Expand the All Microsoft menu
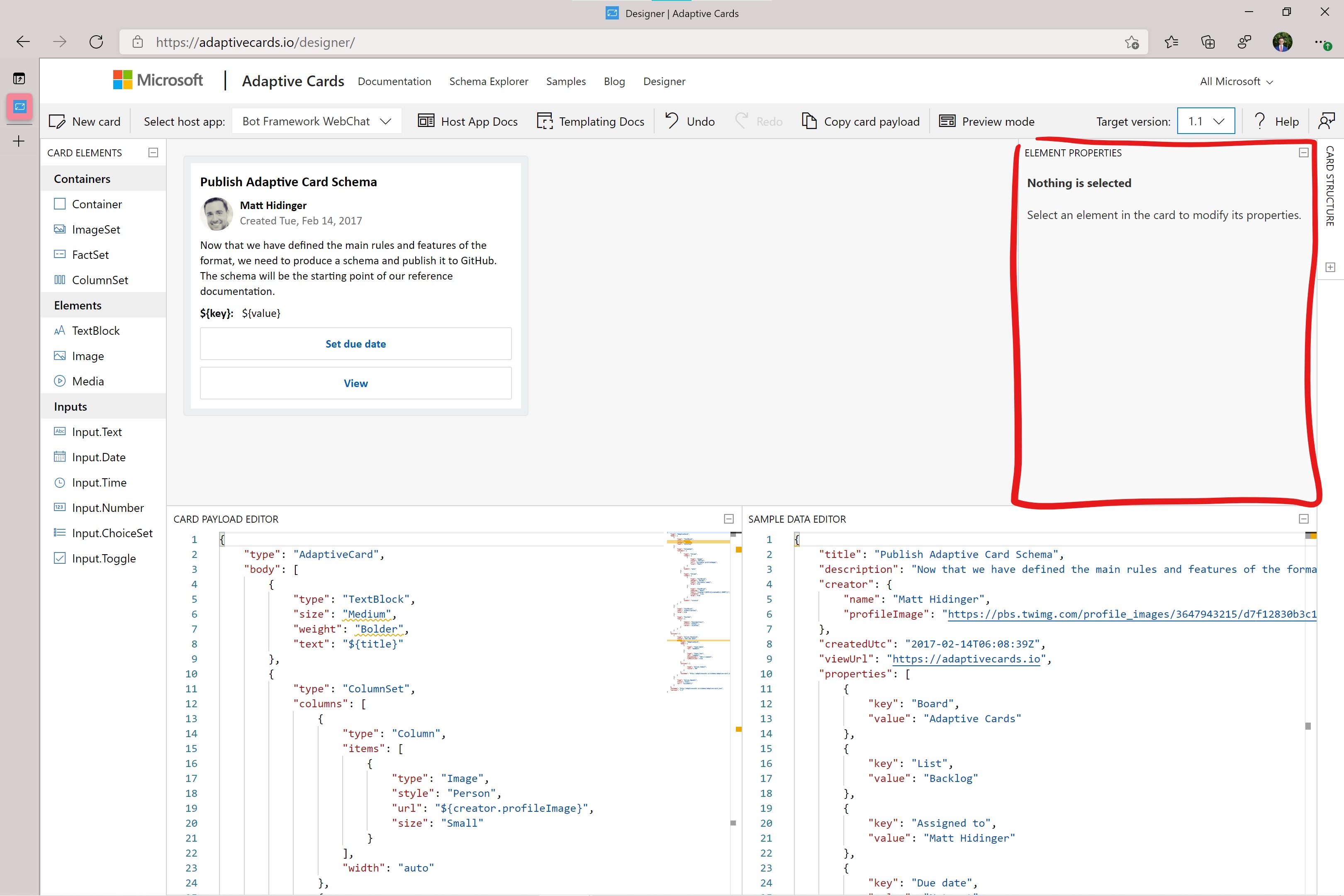Screen dimensions: 1344x896 point(1236,81)
